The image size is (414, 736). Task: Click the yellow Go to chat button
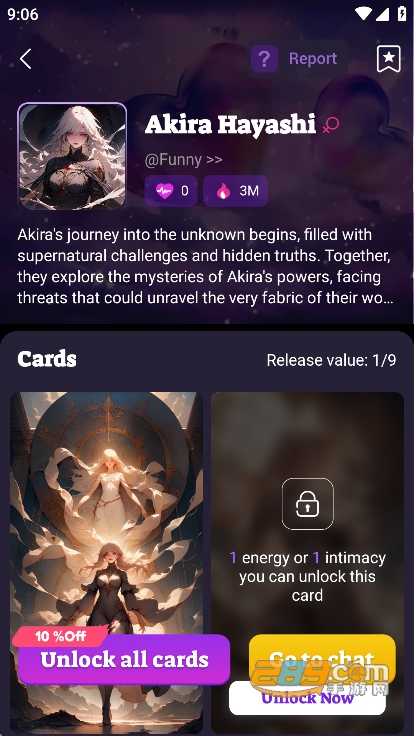[x=322, y=658]
